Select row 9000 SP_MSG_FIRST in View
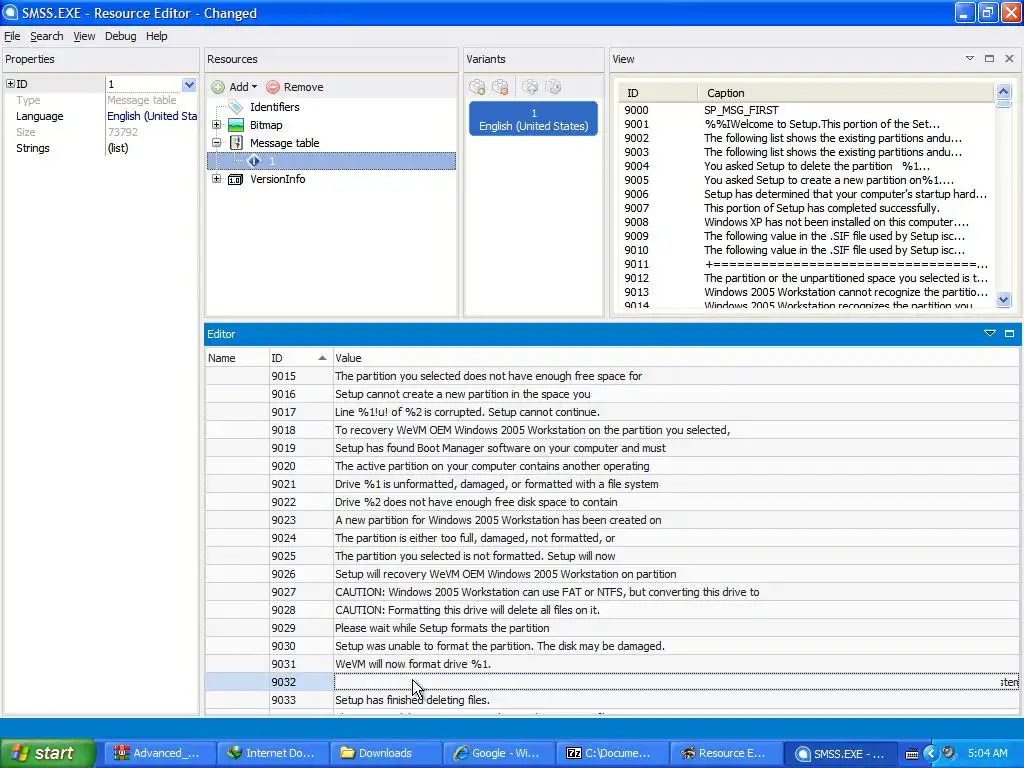1024x768 pixels. [x=805, y=110]
